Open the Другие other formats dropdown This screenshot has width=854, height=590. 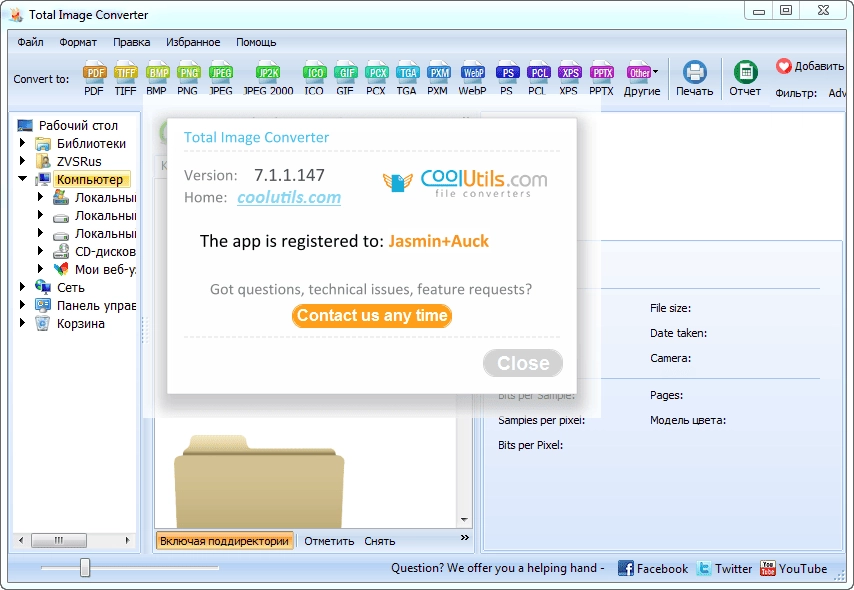642,78
